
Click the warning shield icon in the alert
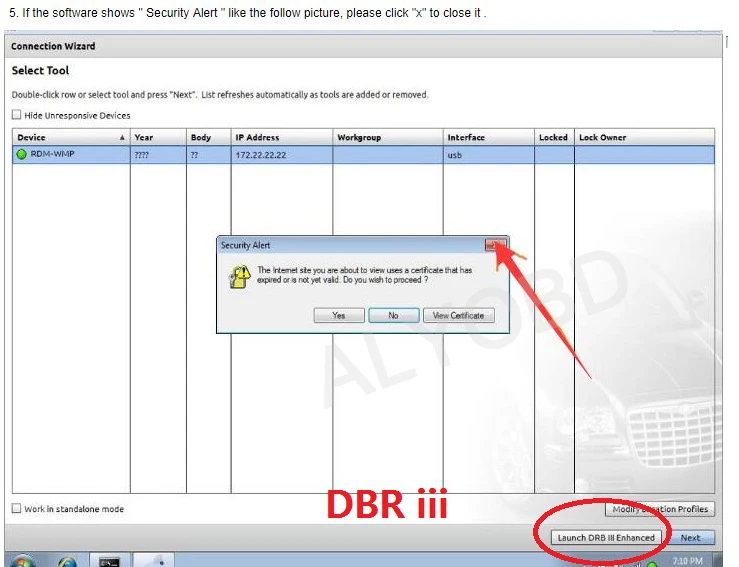pos(240,276)
